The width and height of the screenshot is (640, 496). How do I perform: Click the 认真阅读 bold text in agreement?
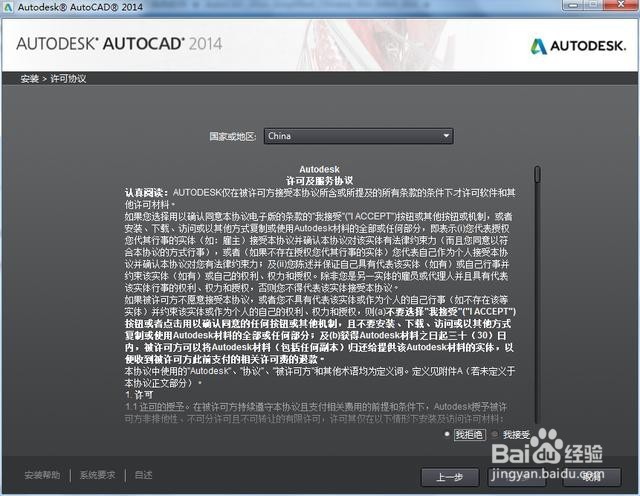click(x=146, y=192)
